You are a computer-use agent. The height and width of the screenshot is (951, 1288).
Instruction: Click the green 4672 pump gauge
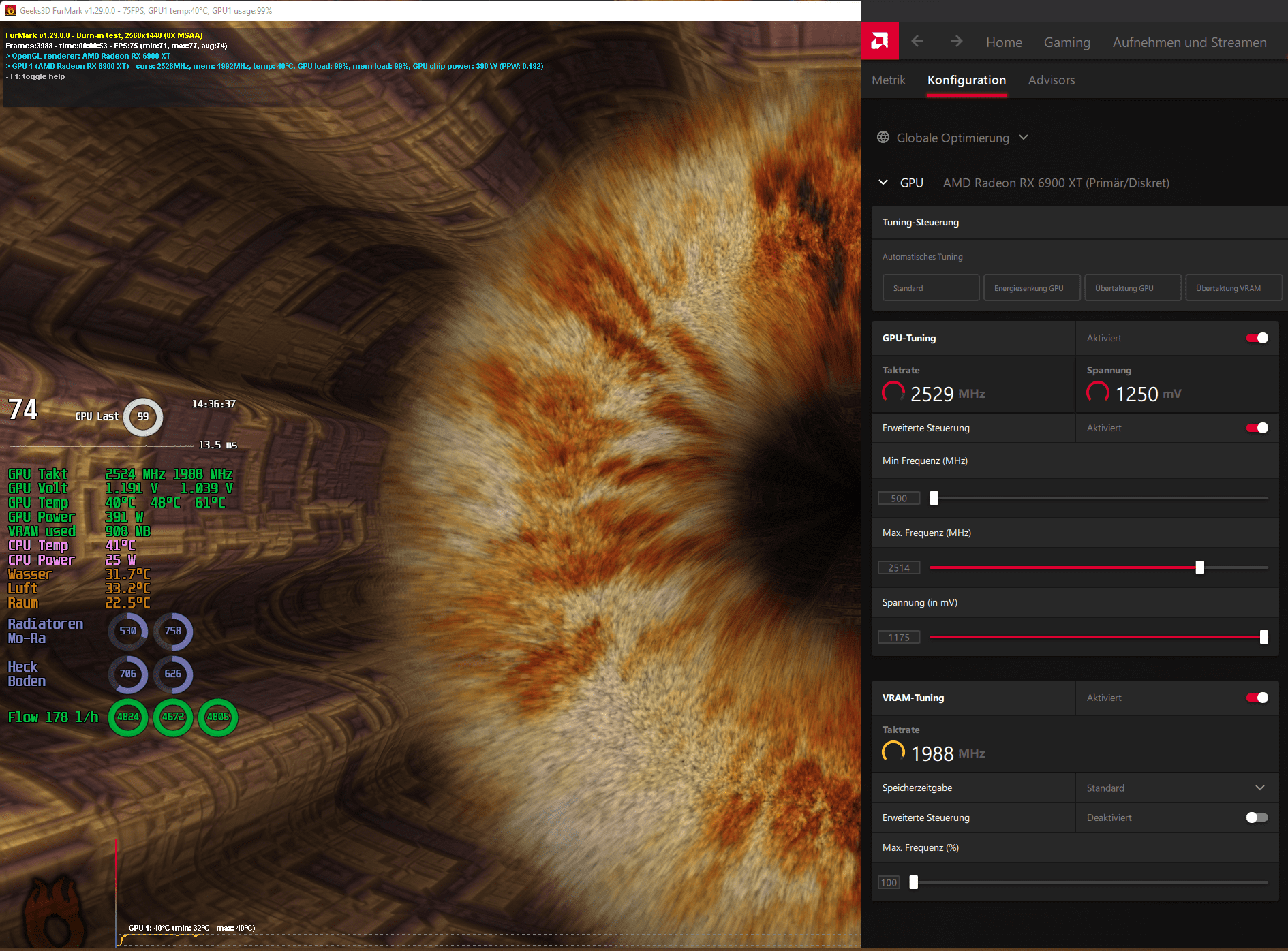pos(173,717)
